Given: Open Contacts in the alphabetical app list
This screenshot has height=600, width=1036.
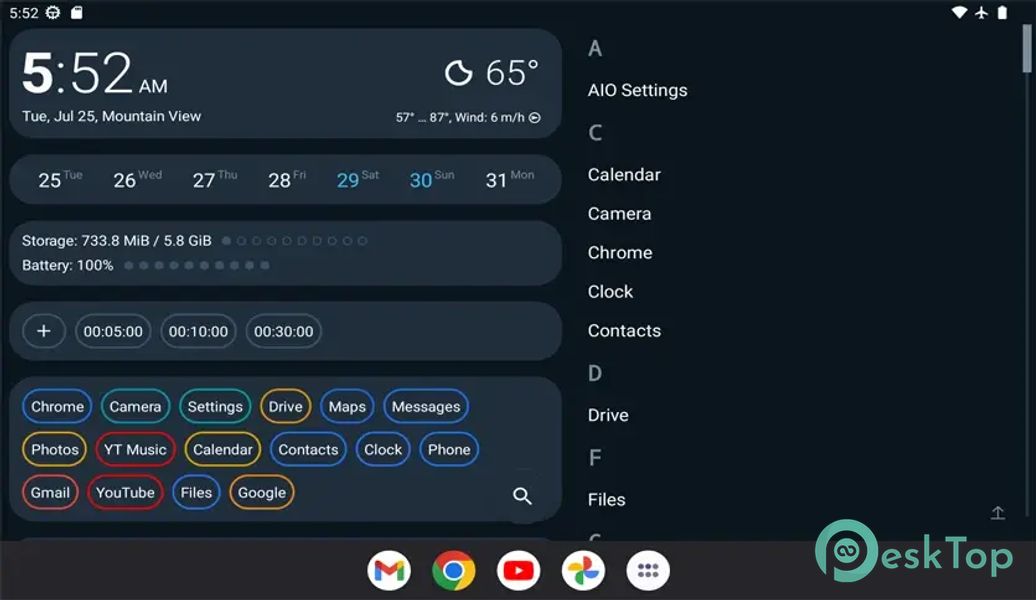Looking at the screenshot, I should pyautogui.click(x=624, y=331).
